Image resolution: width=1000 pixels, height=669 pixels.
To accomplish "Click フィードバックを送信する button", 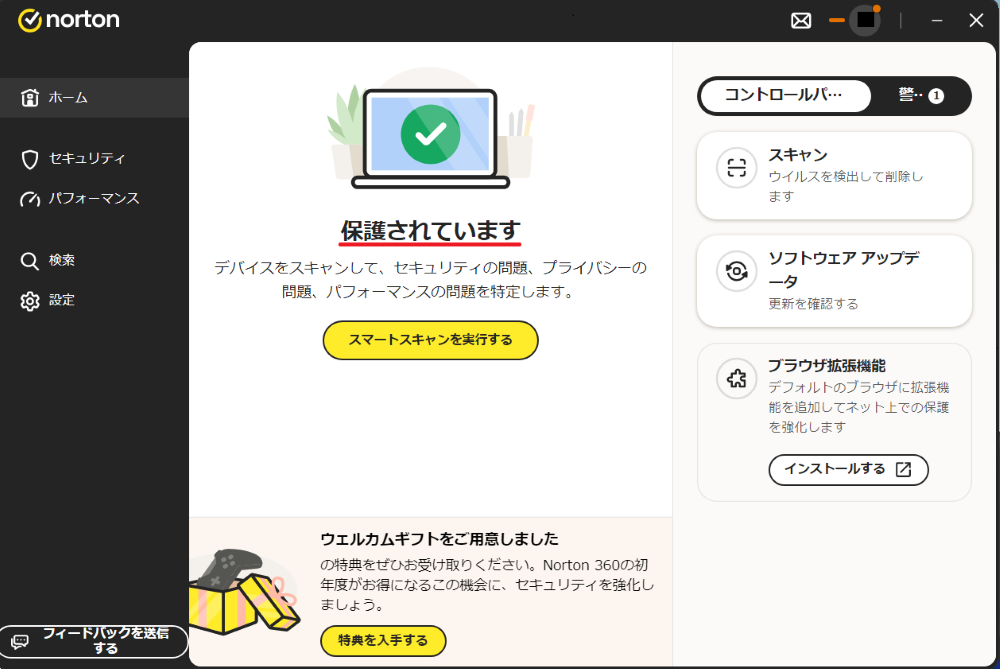I will click(x=94, y=641).
